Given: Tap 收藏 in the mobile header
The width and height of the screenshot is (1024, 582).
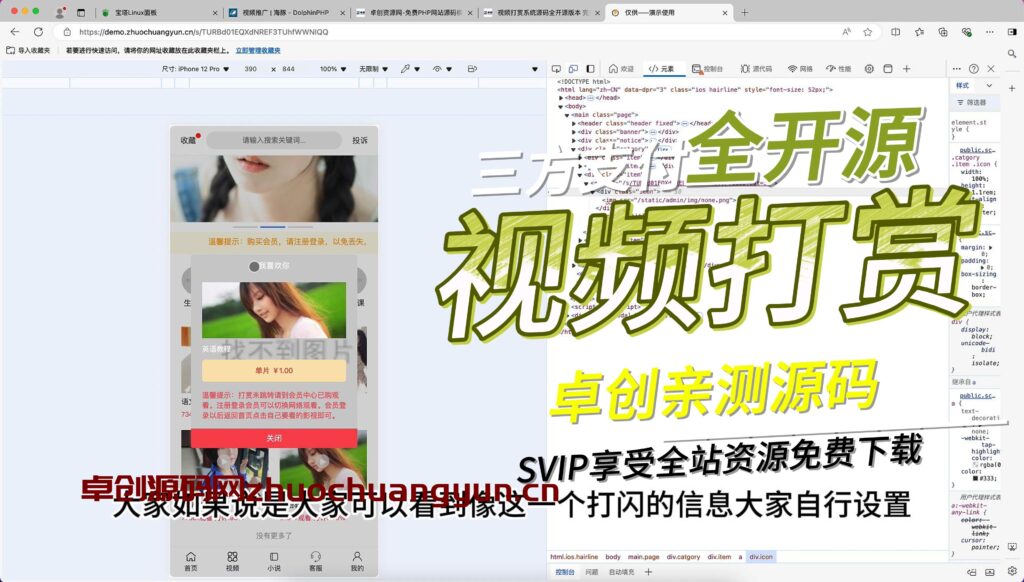Looking at the screenshot, I should tap(188, 140).
